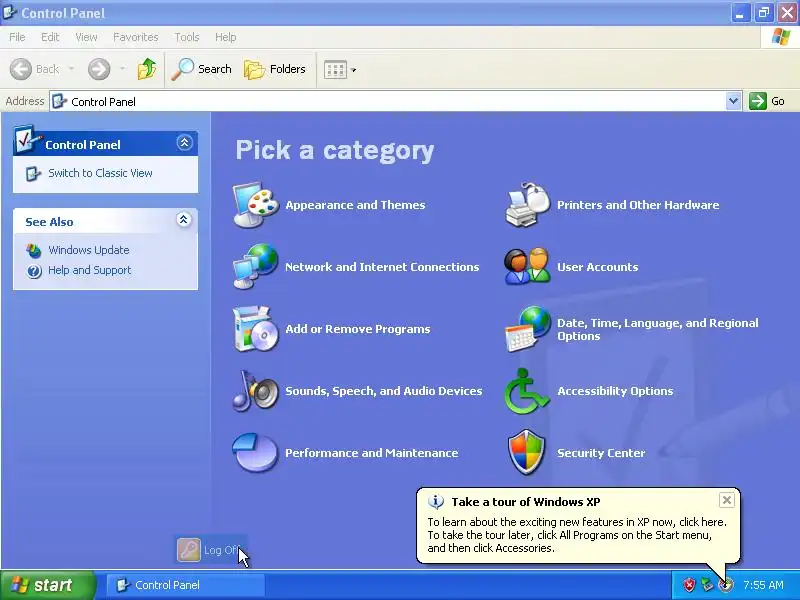The height and width of the screenshot is (600, 800).
Task: Click the Forward arrow toolbar button
Action: point(99,69)
